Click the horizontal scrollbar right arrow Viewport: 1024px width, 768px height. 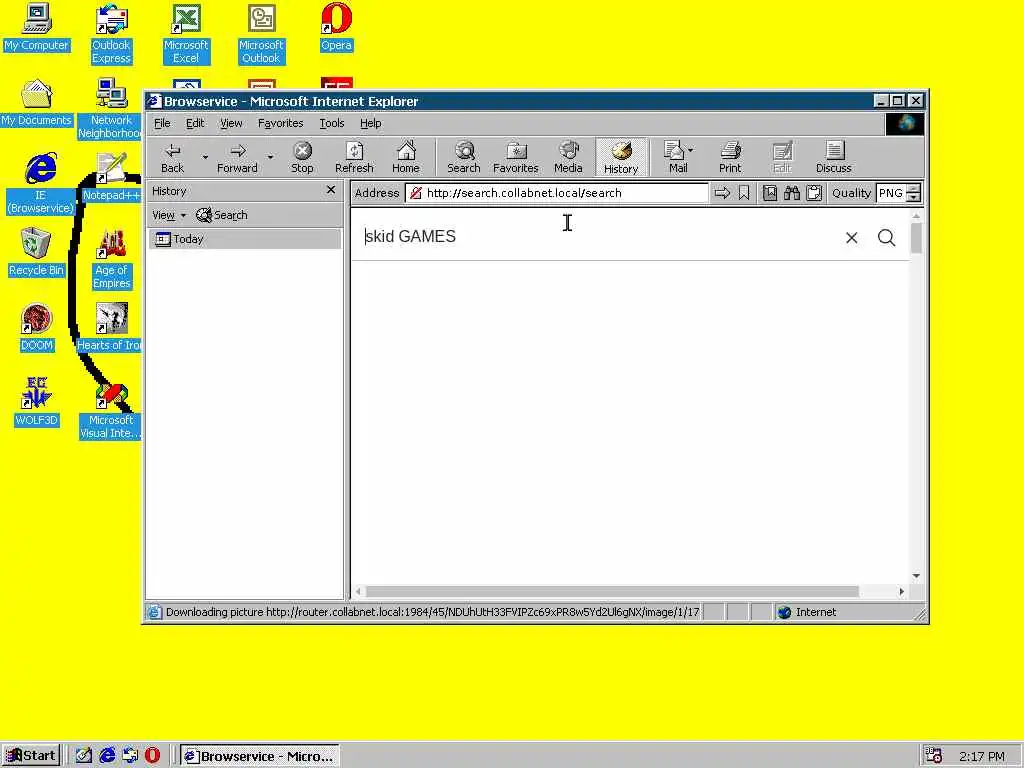point(901,591)
